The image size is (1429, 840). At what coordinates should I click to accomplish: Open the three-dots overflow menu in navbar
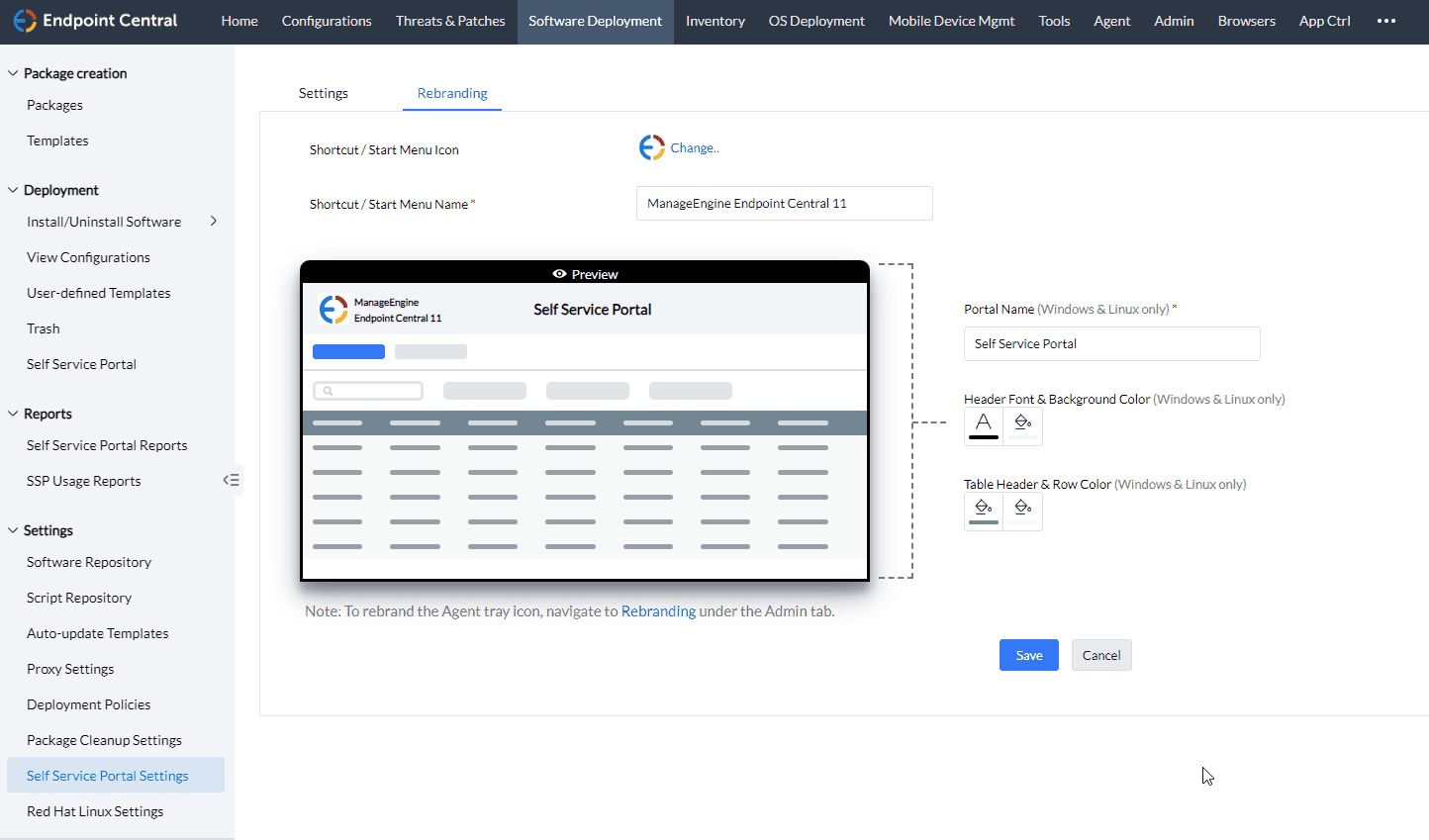pos(1386,21)
